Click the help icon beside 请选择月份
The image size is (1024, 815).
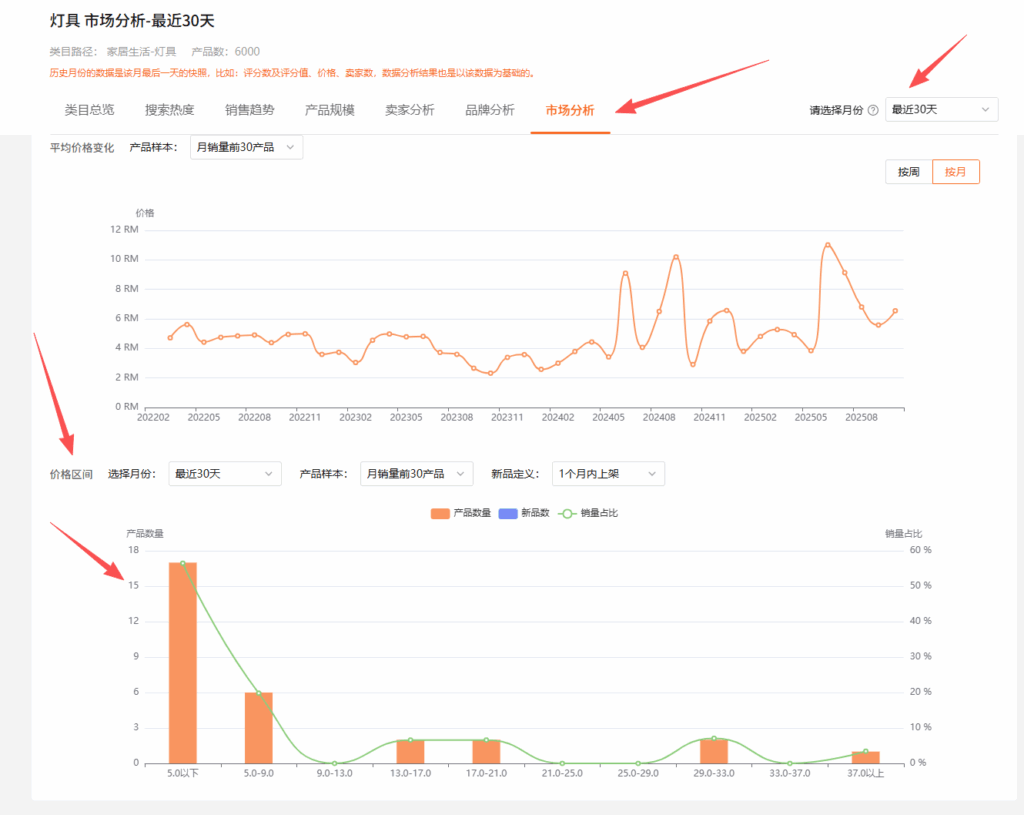[x=873, y=110]
